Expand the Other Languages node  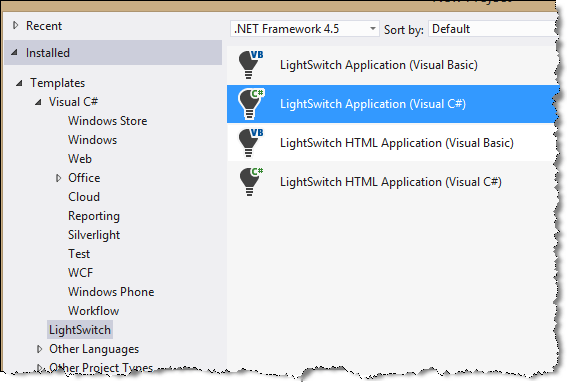(39, 349)
